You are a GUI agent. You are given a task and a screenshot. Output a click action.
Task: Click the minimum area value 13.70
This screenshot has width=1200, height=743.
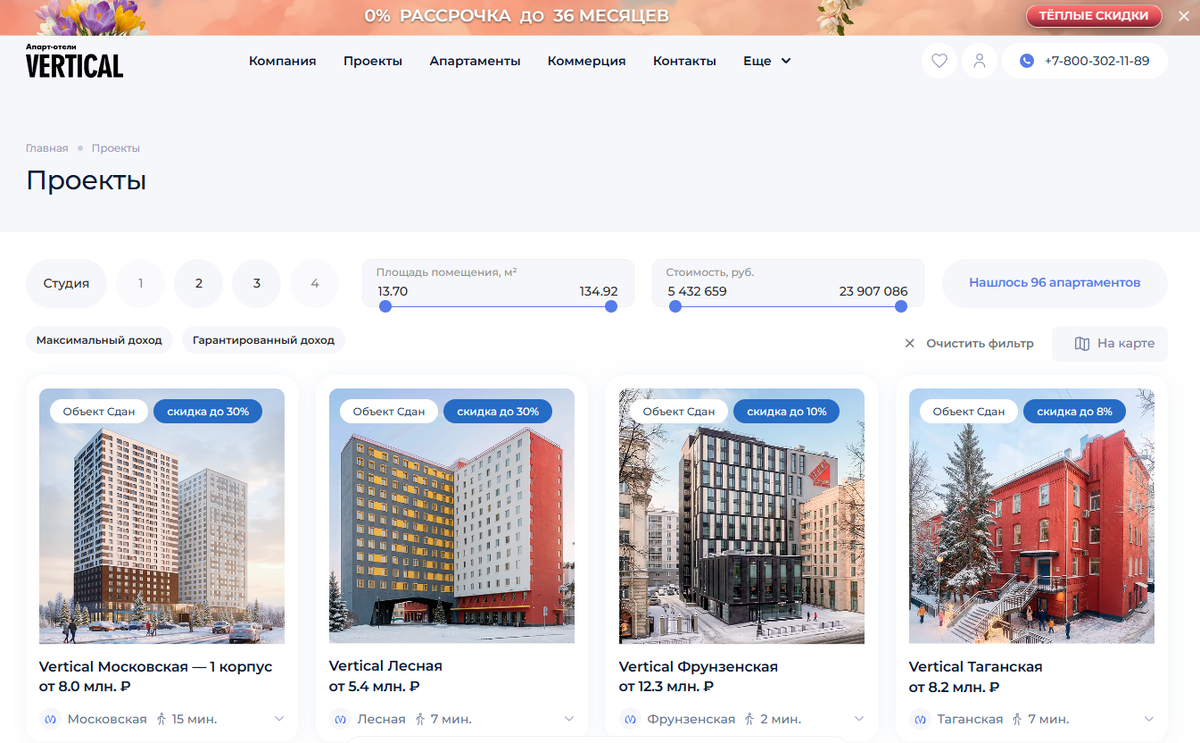tap(393, 292)
